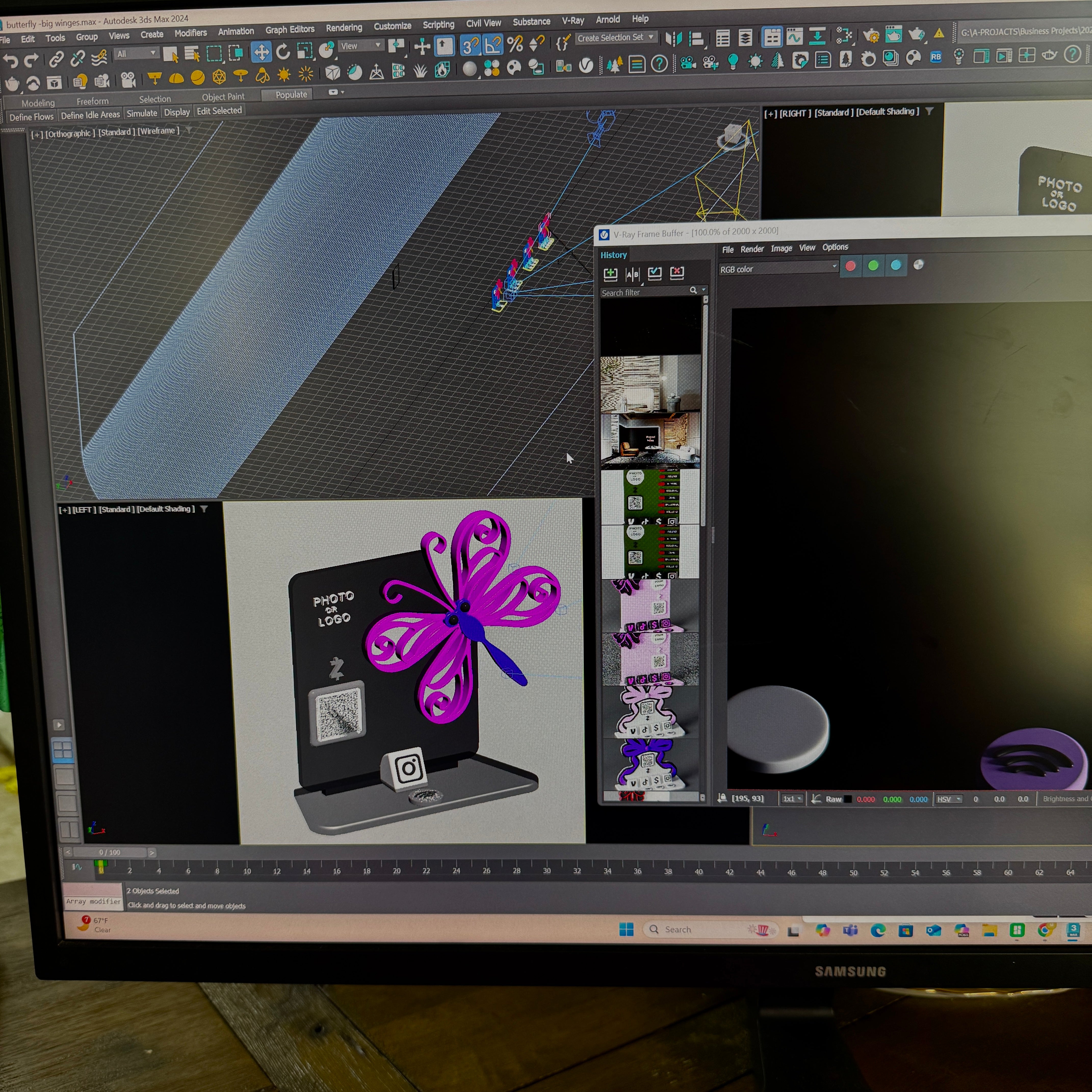This screenshot has height=1092, width=1092.
Task: Open the V-Ray menu
Action: pos(573,21)
